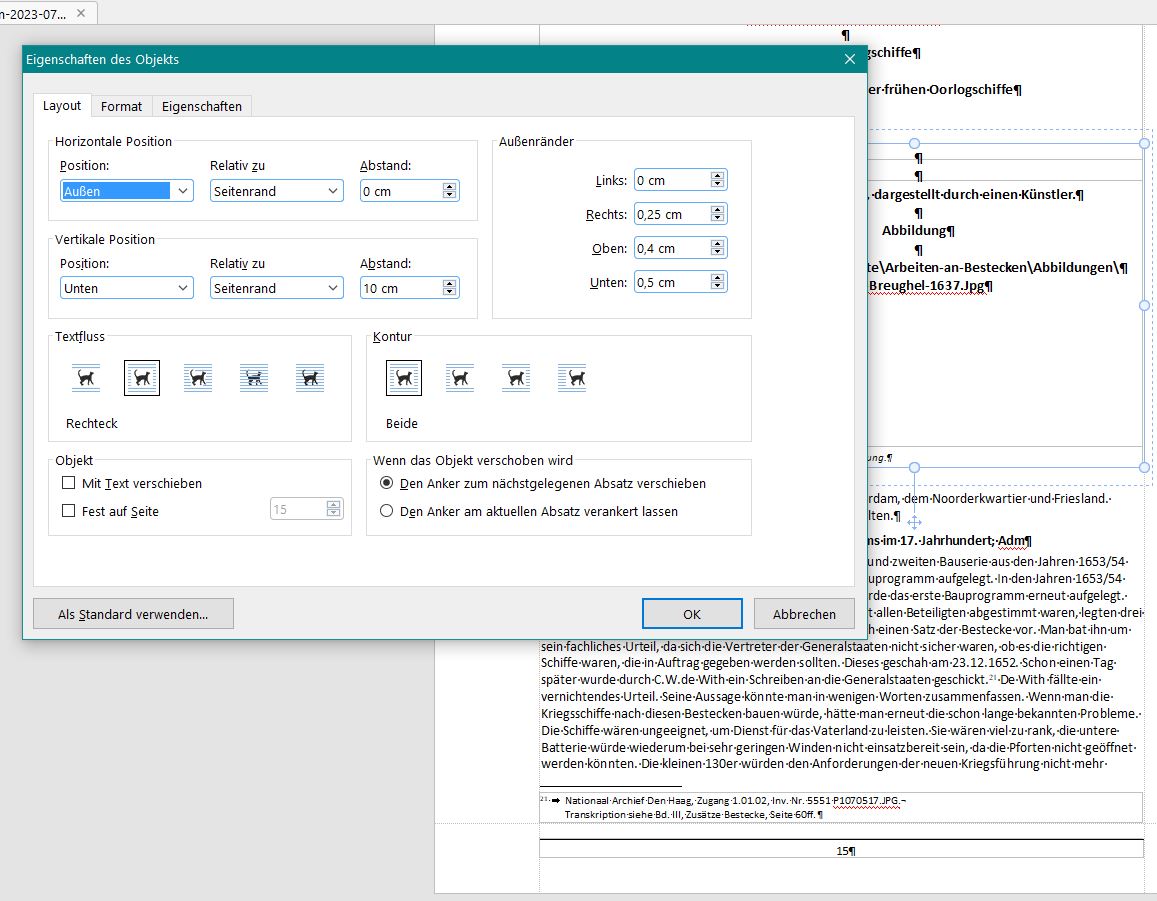Open vertical Position dropdown showing Unten
This screenshot has height=901, width=1157.
tap(127, 288)
